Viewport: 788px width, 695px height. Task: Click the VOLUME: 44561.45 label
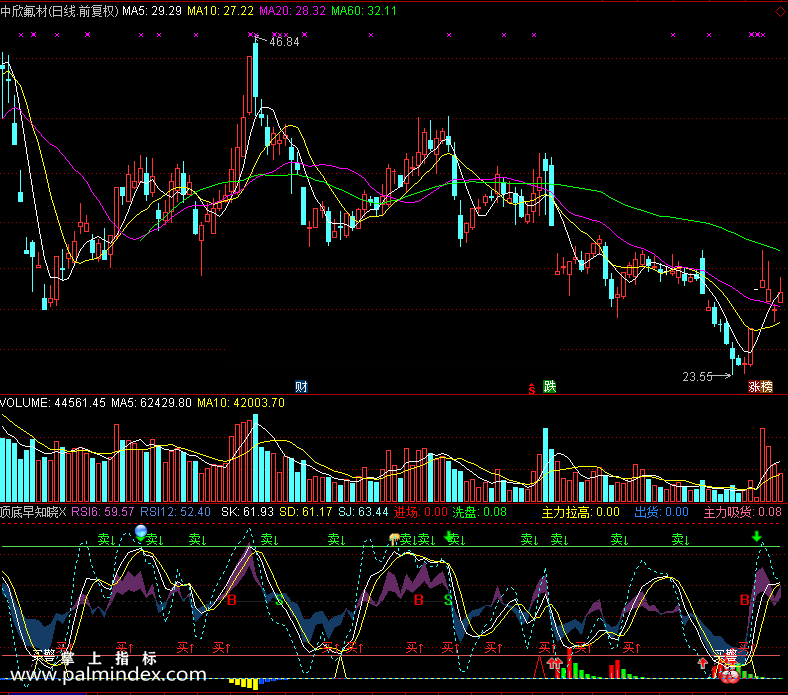point(53,403)
